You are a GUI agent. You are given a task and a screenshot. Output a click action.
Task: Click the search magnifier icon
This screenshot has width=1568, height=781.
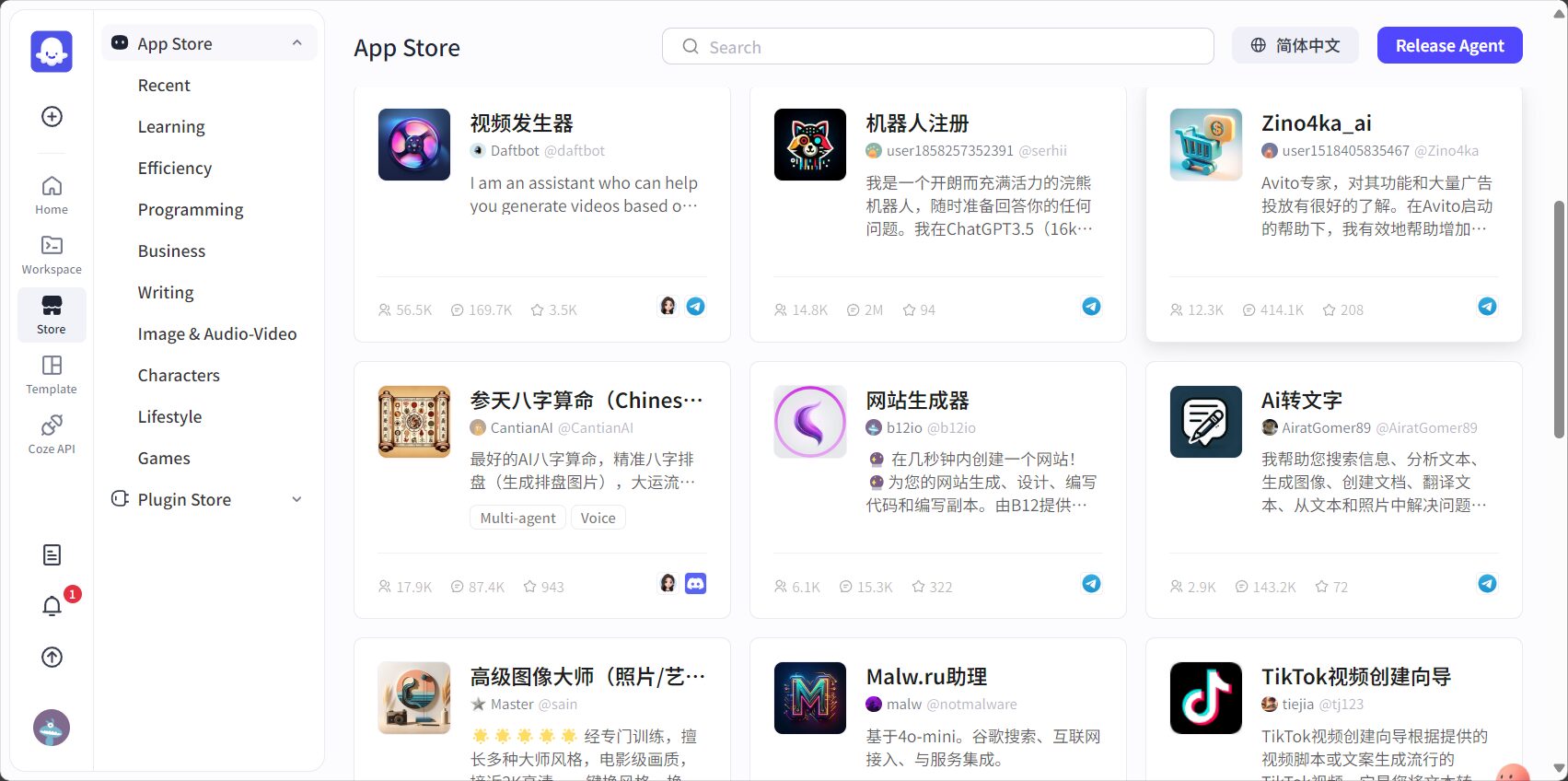point(691,46)
